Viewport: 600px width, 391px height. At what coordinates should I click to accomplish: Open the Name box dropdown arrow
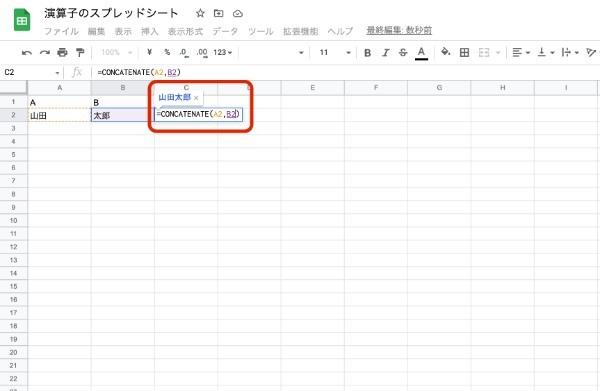pyautogui.click(x=57, y=73)
